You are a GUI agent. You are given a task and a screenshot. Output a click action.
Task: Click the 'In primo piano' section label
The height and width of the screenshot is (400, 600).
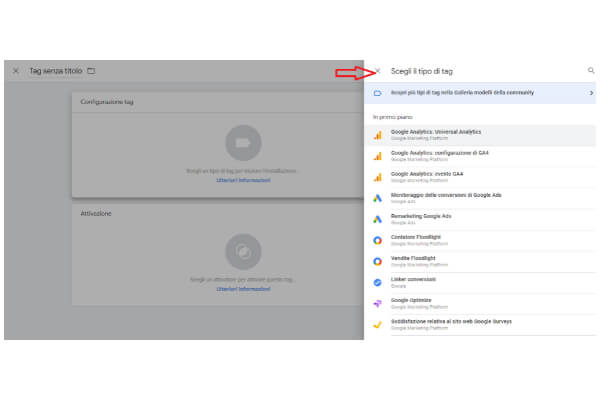pos(393,117)
